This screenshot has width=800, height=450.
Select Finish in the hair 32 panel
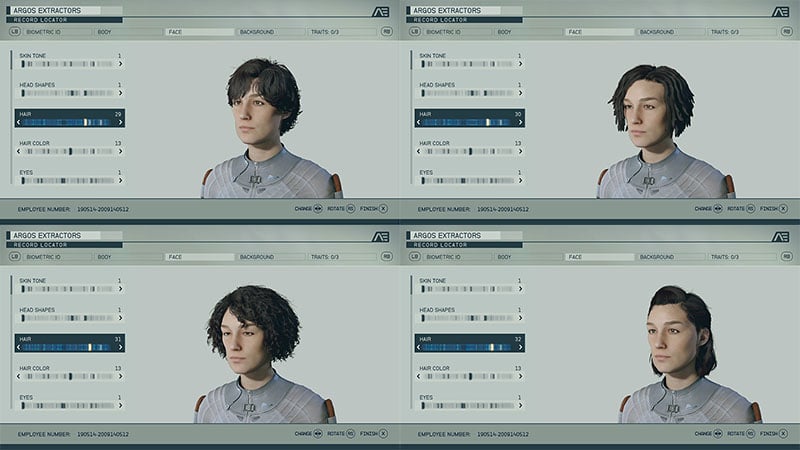[774, 434]
